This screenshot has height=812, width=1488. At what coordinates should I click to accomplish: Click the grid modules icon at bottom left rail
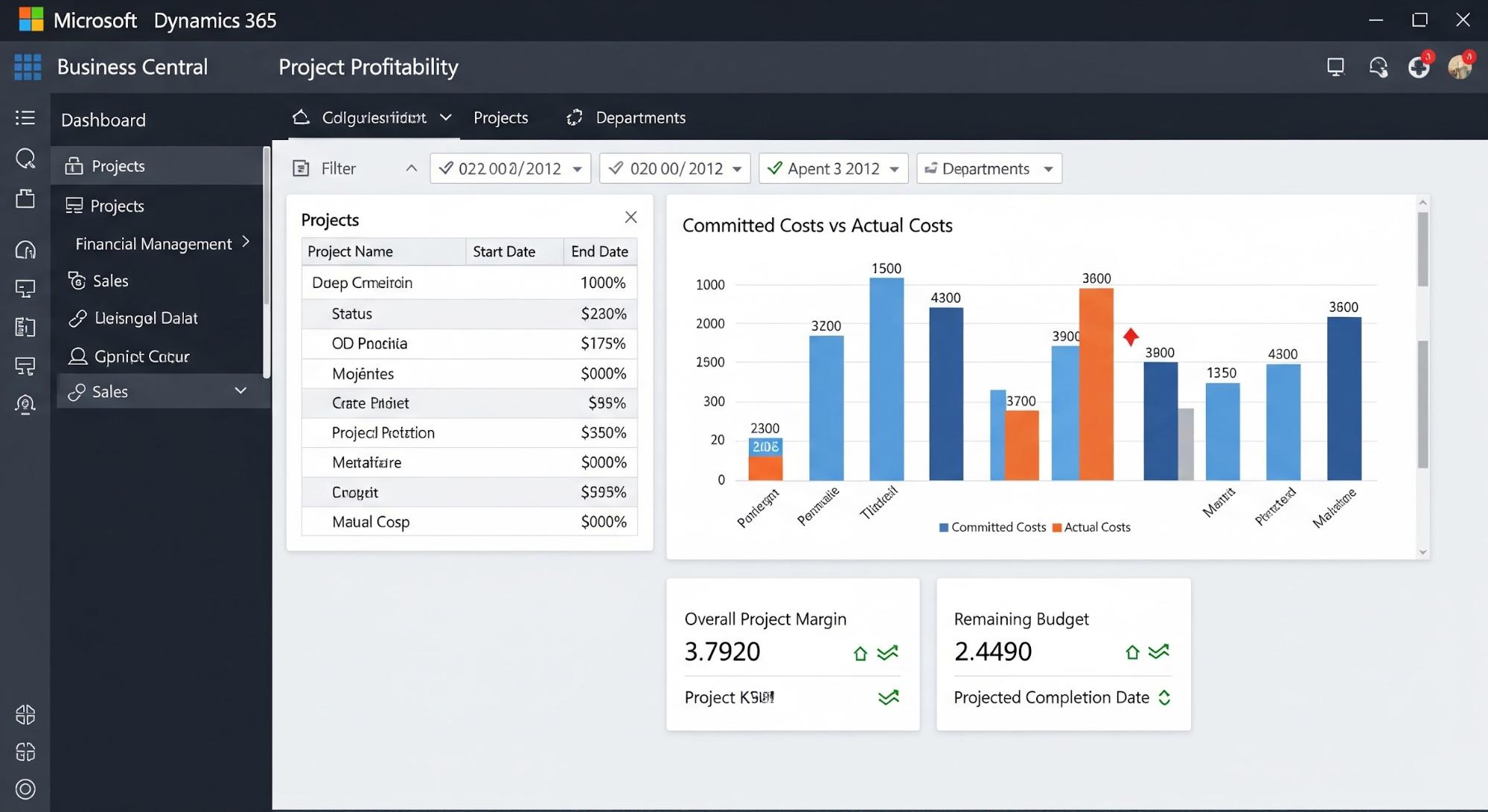point(25,752)
